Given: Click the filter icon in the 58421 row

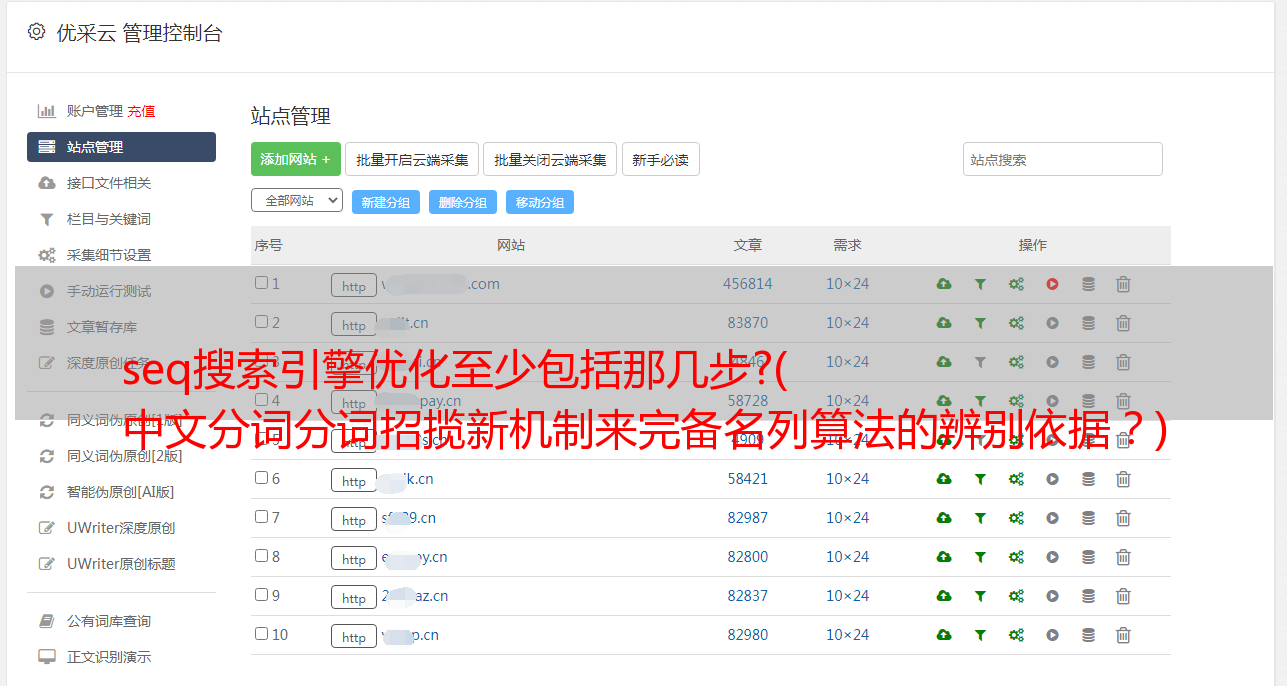Looking at the screenshot, I should [980, 479].
